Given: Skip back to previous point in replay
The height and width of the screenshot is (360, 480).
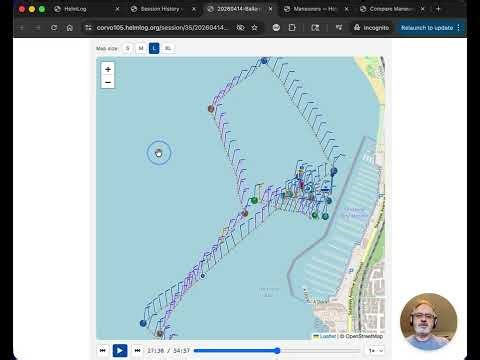Looking at the screenshot, I should [x=103, y=350].
